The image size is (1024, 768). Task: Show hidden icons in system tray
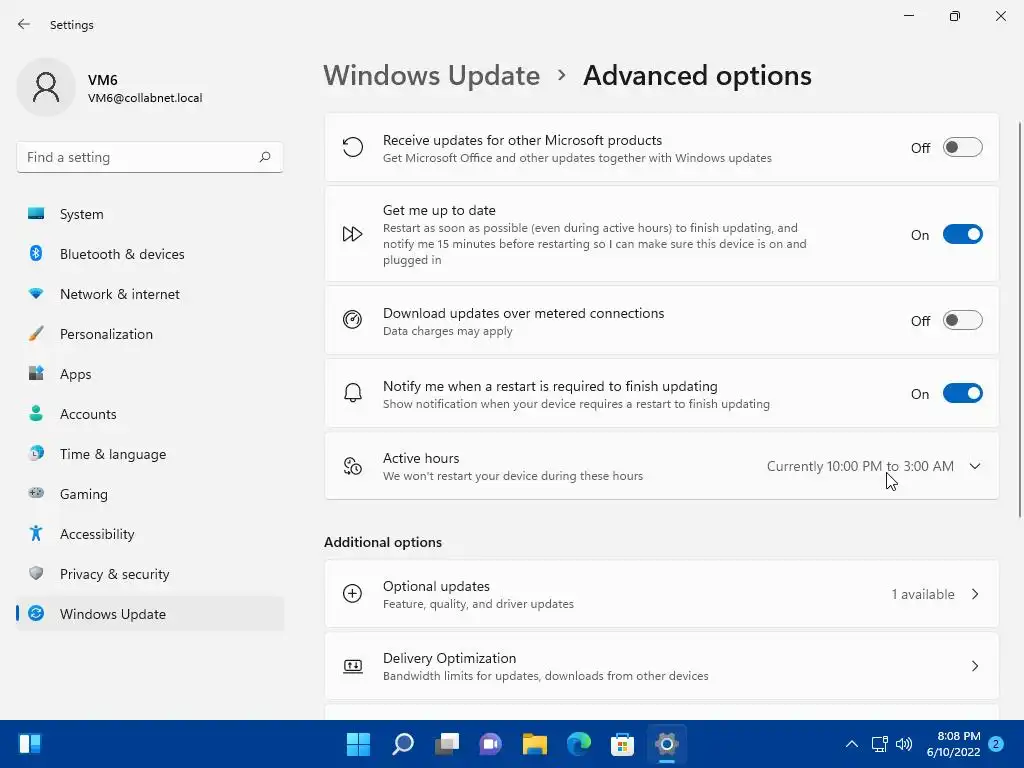[852, 744]
